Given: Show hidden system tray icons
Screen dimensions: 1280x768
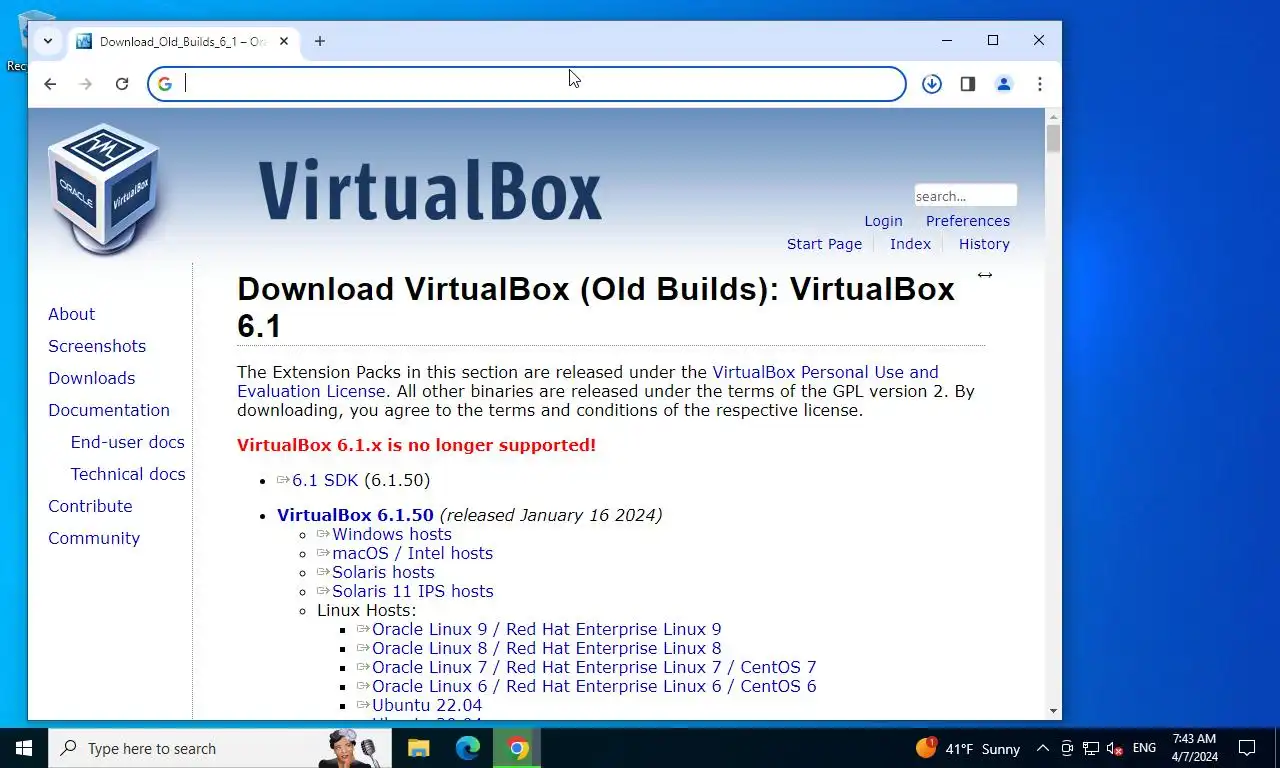Looking at the screenshot, I should point(1043,748).
